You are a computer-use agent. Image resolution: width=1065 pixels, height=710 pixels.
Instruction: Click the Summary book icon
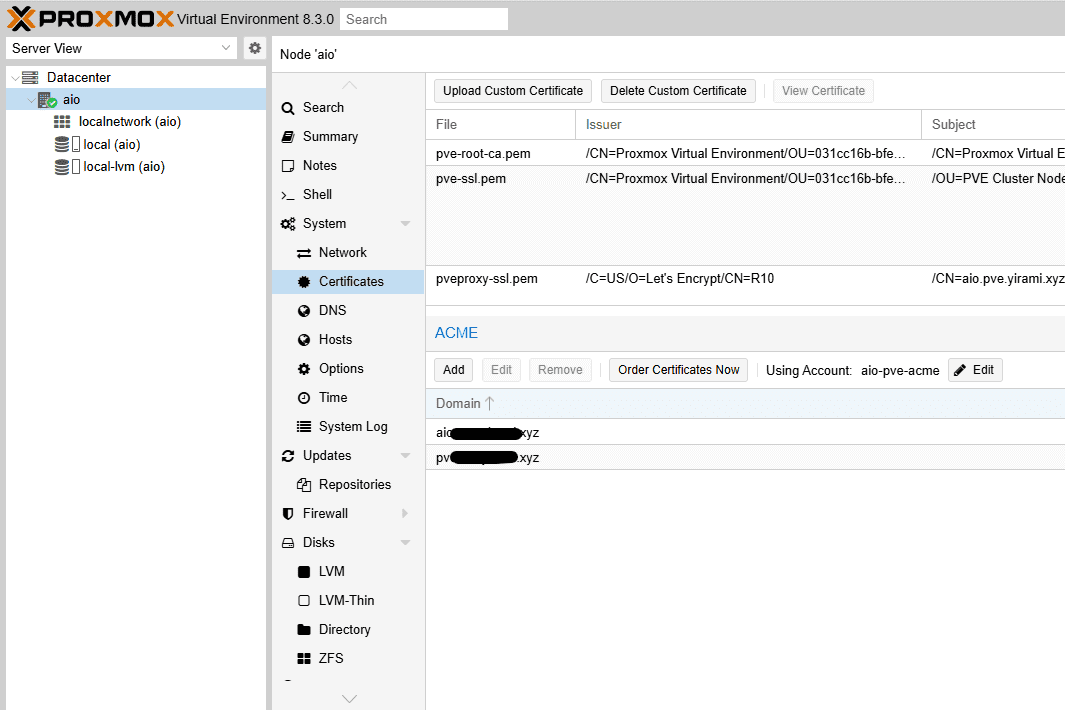[x=288, y=137]
